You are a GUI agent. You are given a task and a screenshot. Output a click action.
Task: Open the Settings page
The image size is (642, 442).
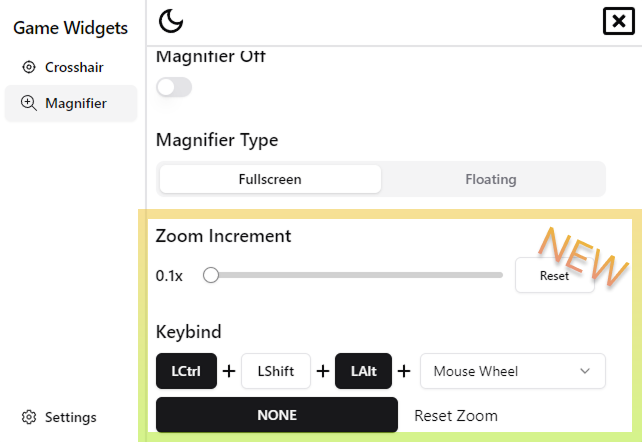tap(70, 417)
